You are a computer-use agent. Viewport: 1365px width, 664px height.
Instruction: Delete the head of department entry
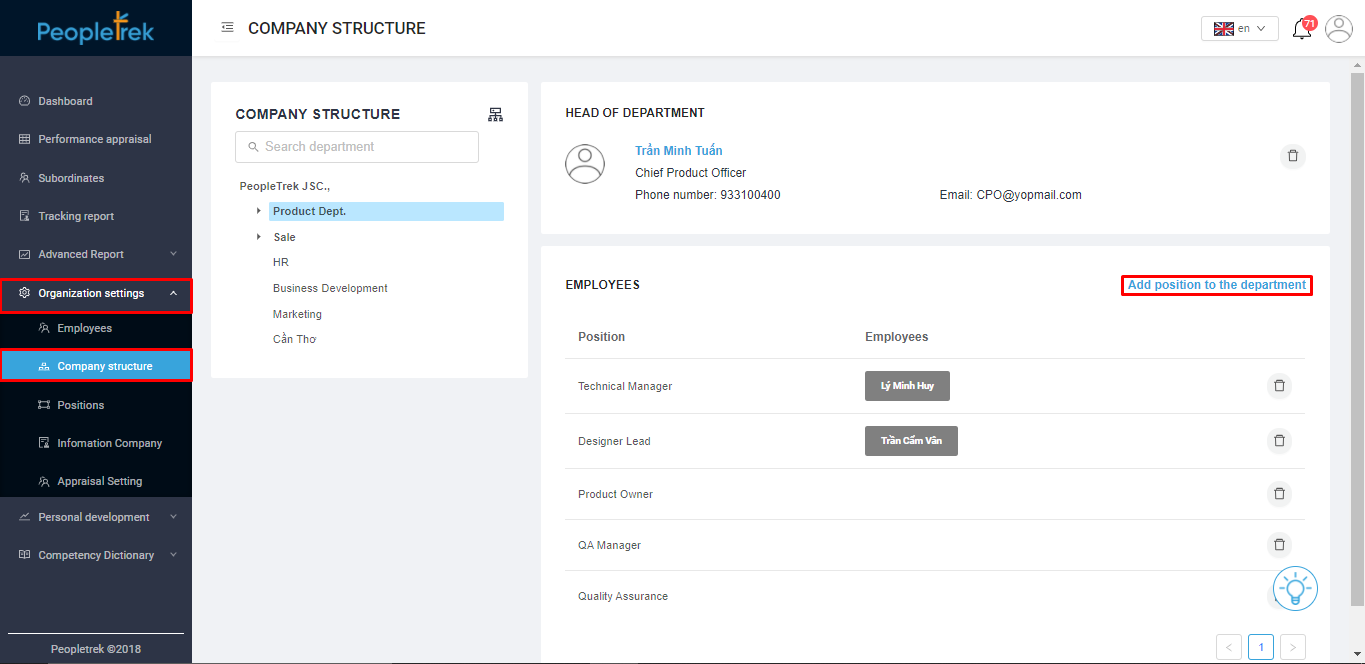[1292, 156]
